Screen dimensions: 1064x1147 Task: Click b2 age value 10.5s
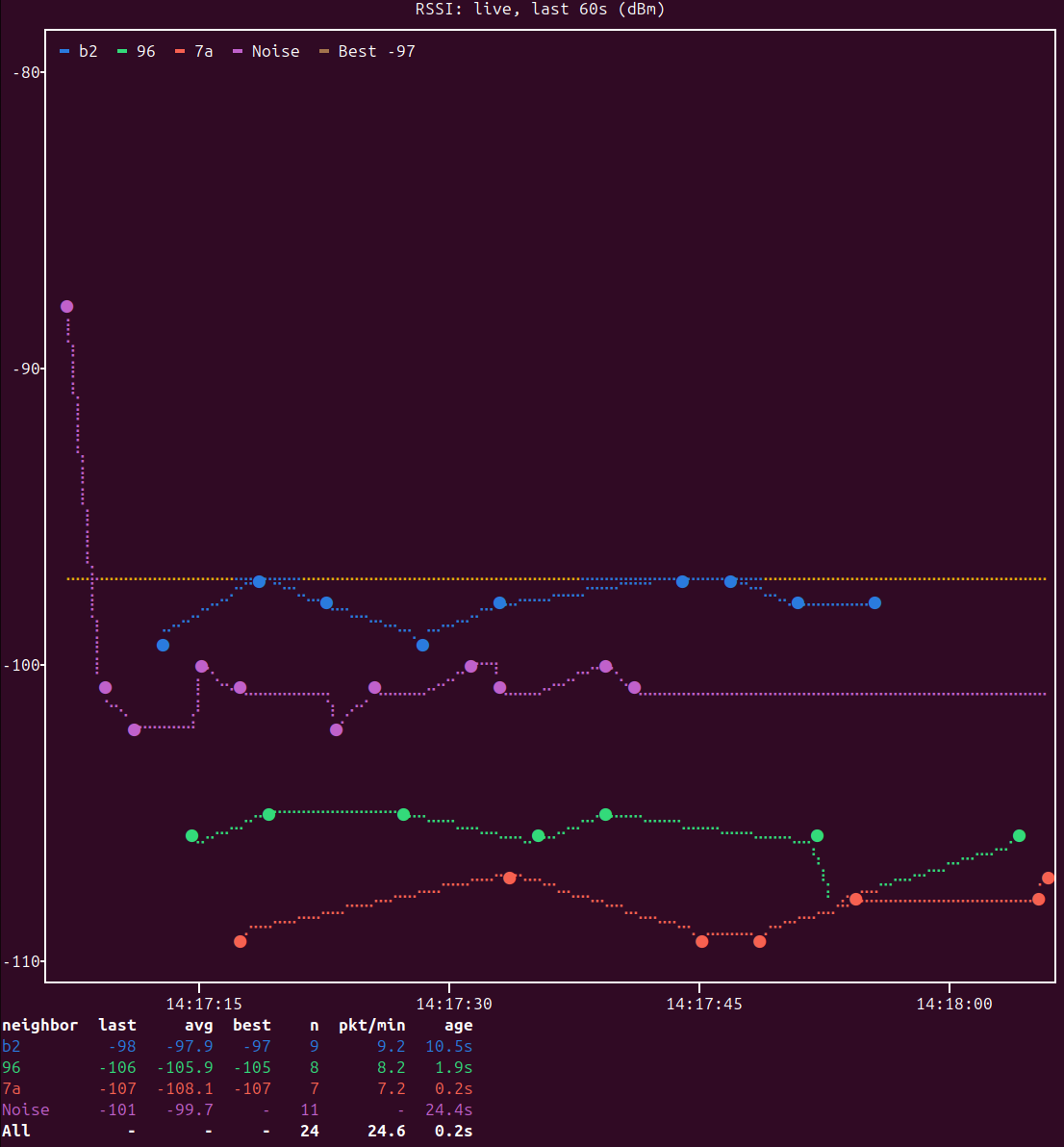coord(449,1046)
